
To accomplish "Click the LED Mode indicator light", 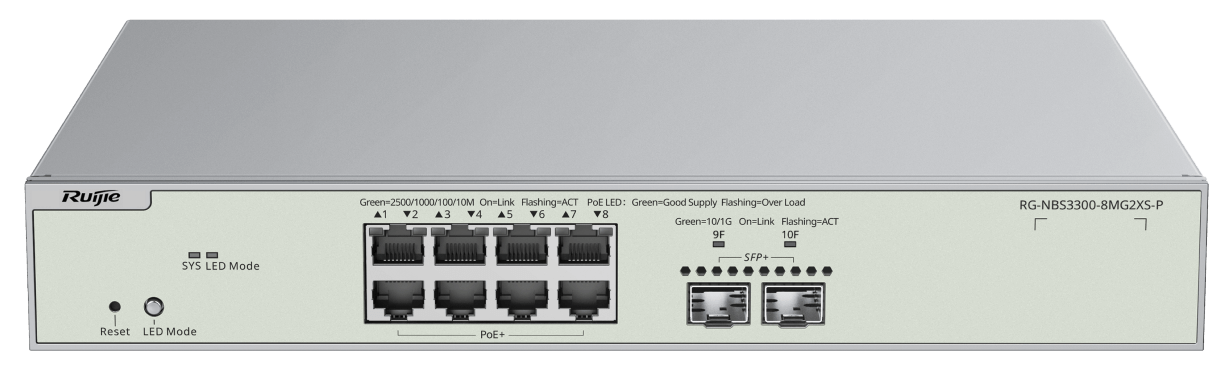I will click(x=212, y=256).
